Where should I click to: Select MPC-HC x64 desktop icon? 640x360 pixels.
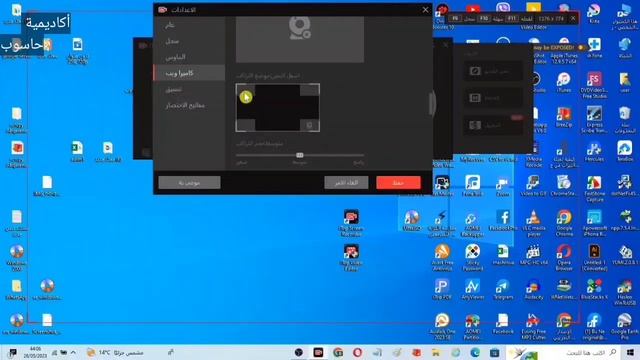[x=533, y=255]
